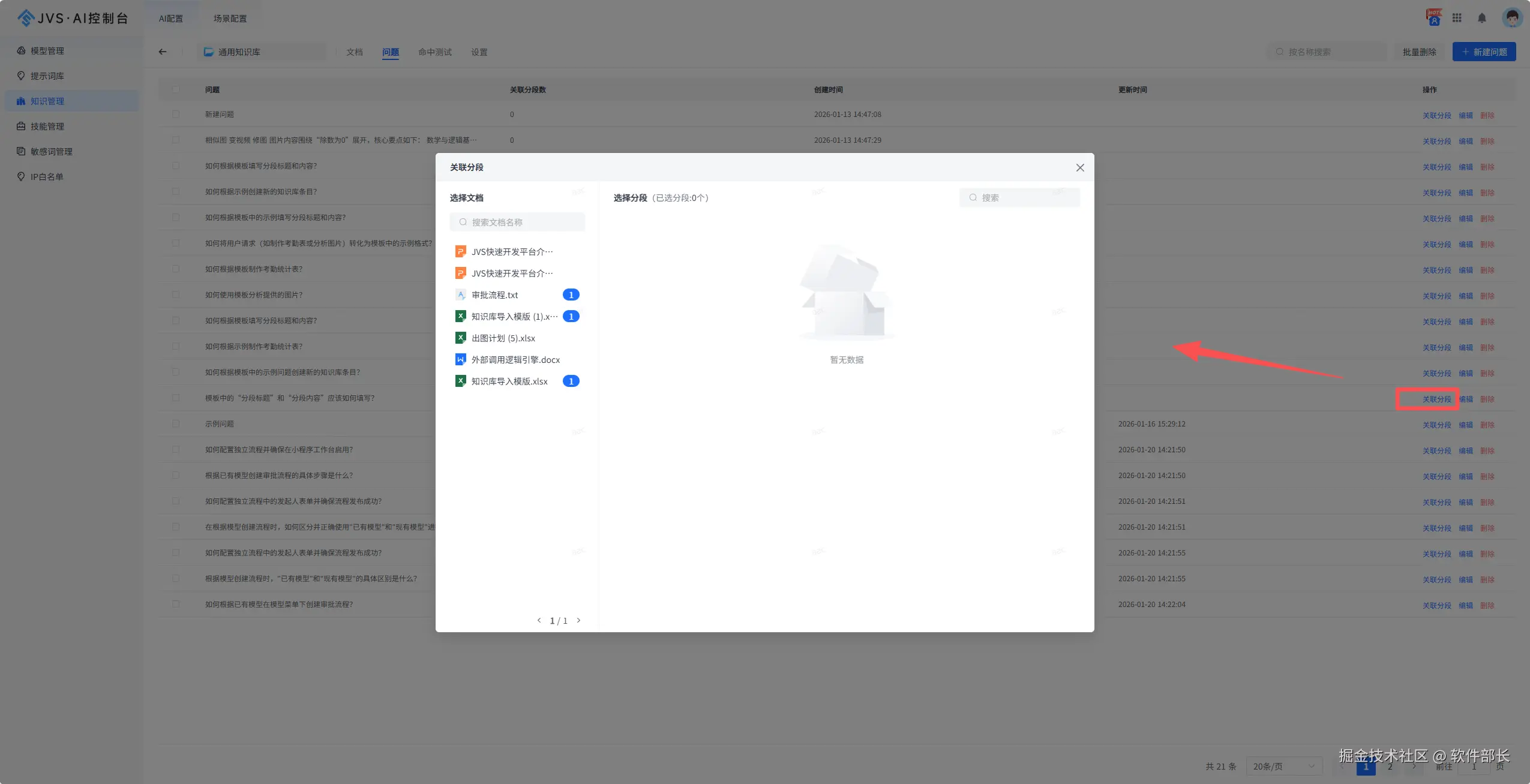Image resolution: width=1530 pixels, height=784 pixels.
Task: Toggle the select-all header checkbox
Action: click(176, 89)
